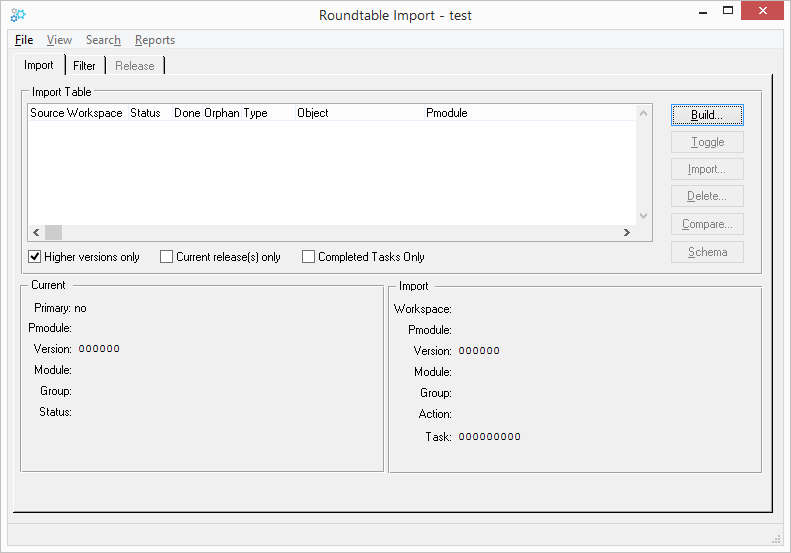Click the Status column header
791x553 pixels.
[150, 113]
